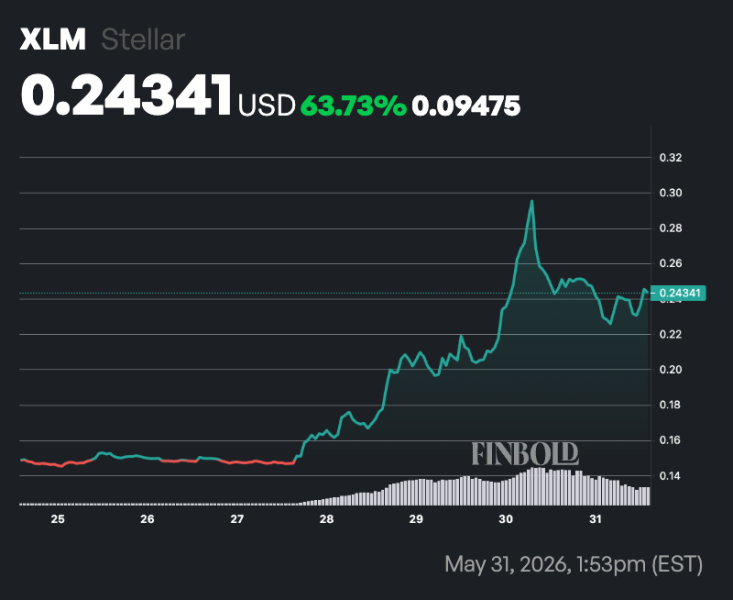Image resolution: width=733 pixels, height=600 pixels.
Task: Select date 25 on time axis
Action: (57, 519)
